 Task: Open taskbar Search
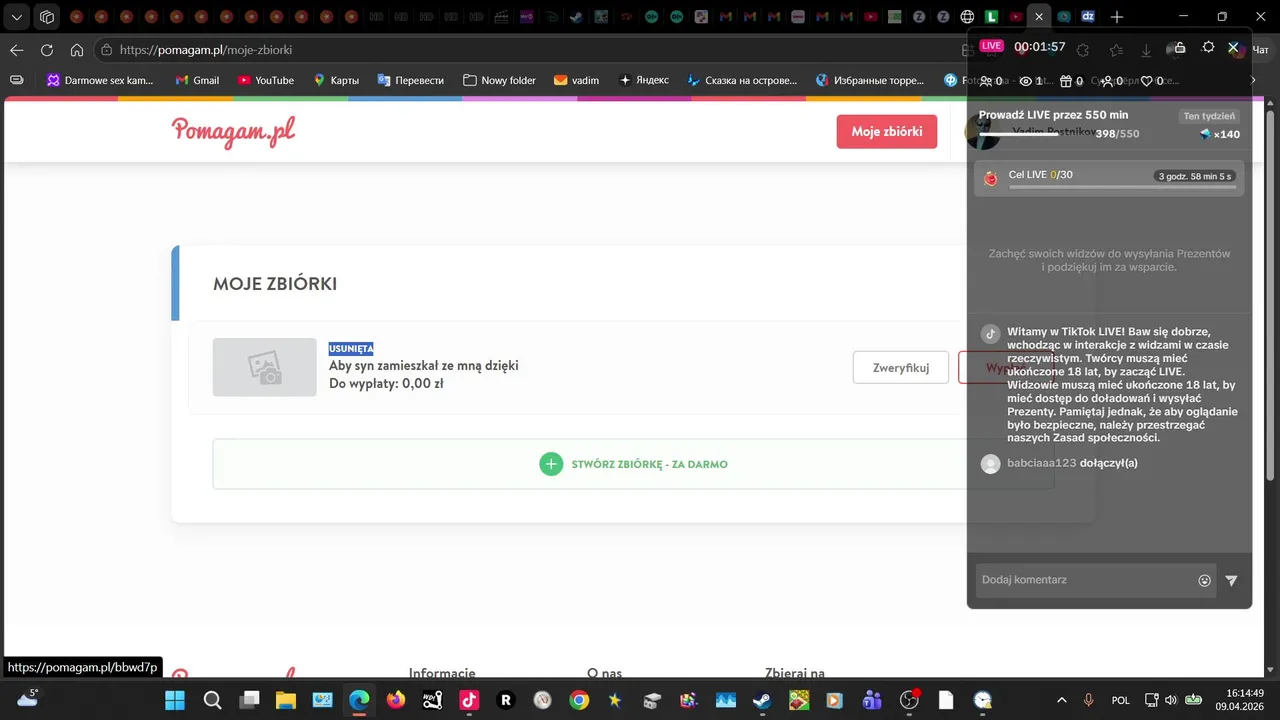212,700
